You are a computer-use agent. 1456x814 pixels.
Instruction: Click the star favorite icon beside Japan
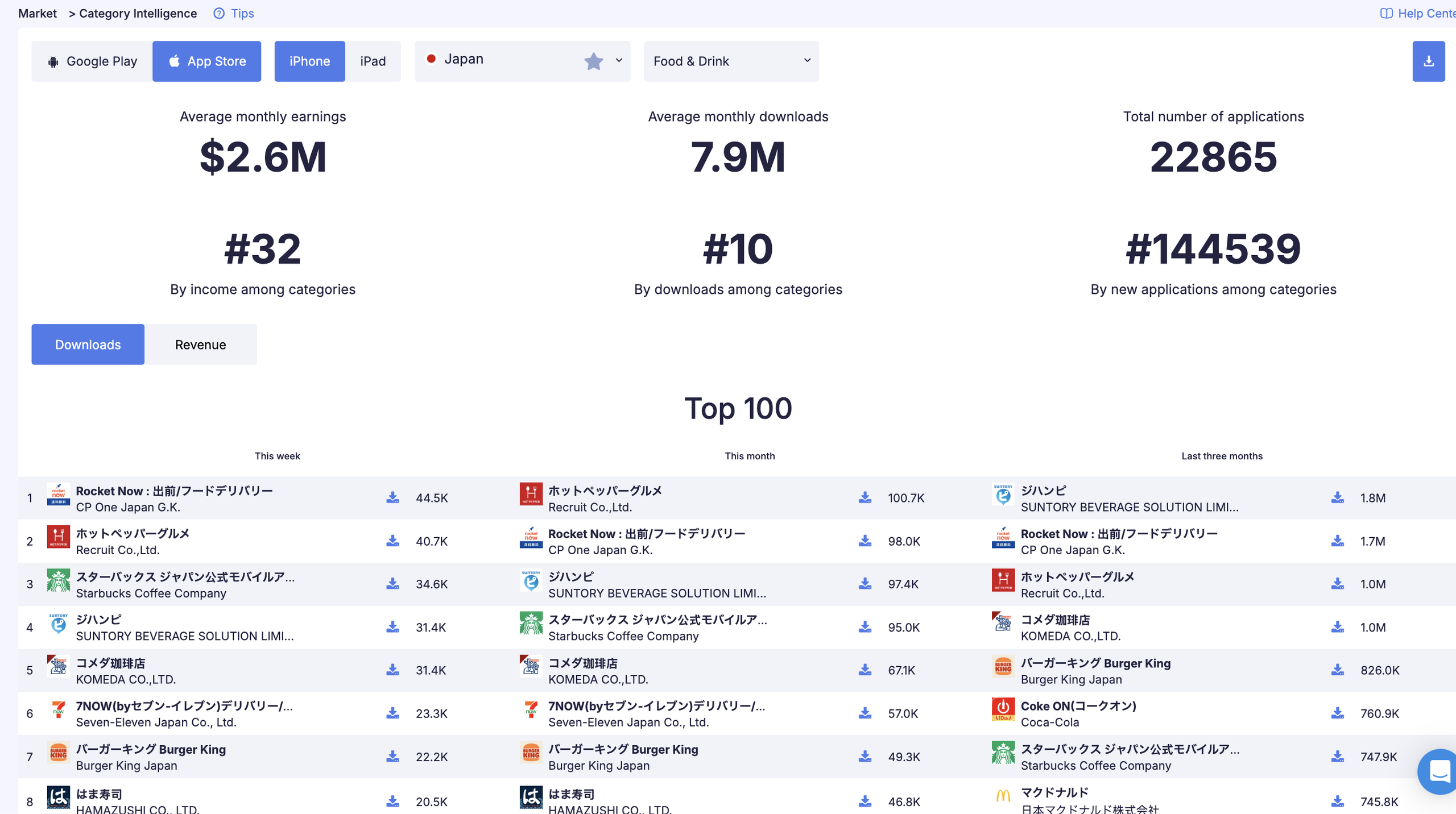pos(593,60)
